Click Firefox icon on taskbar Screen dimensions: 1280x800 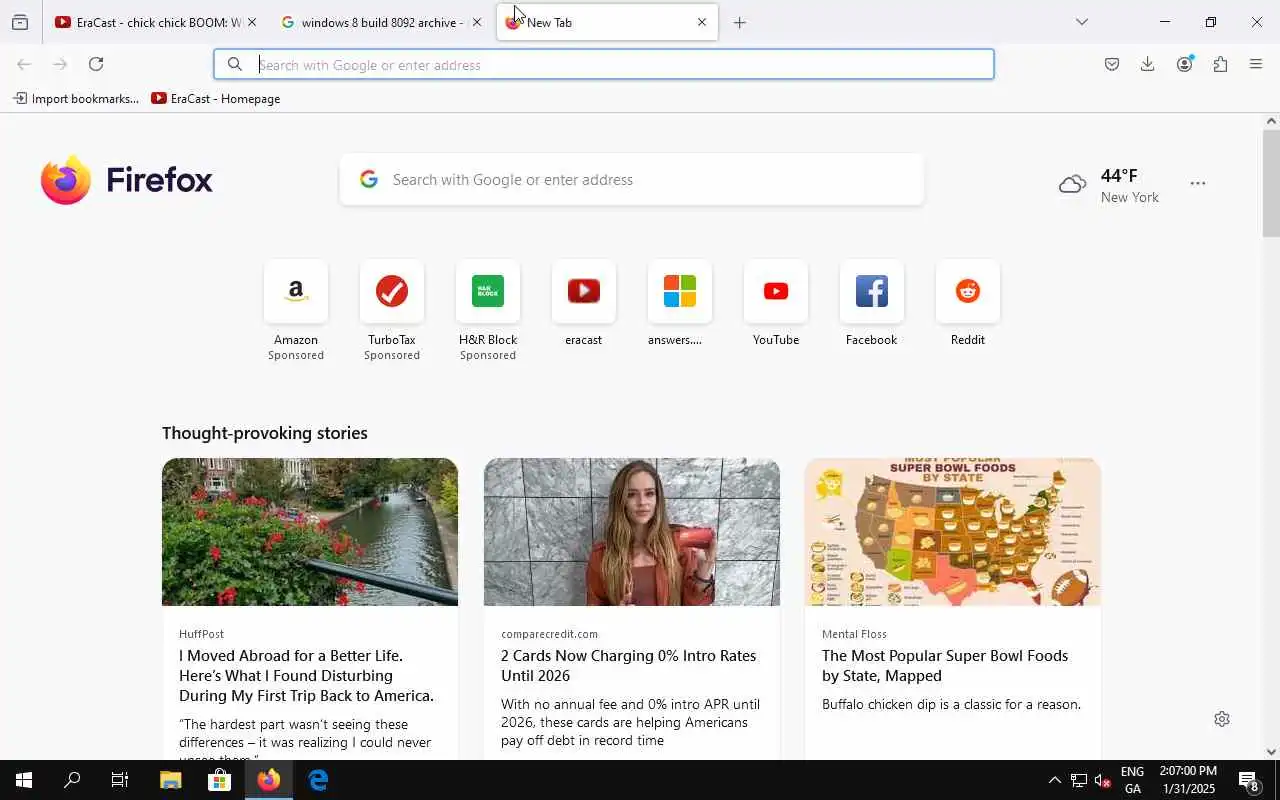[268, 780]
